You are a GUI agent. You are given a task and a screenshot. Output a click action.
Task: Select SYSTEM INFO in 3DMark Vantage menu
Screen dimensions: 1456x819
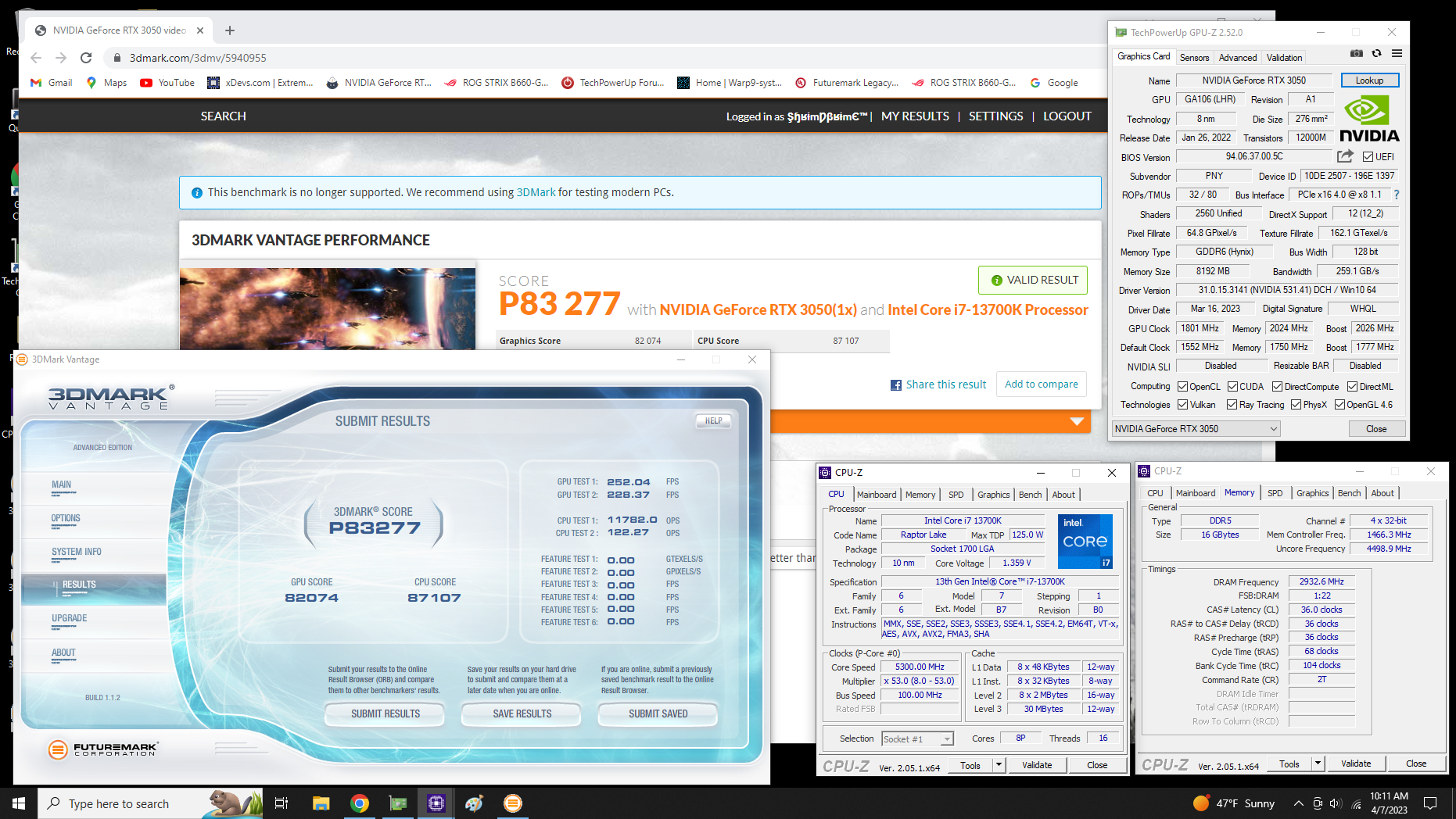click(x=77, y=552)
